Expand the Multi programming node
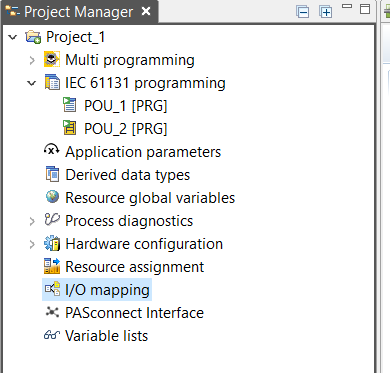 pyautogui.click(x=32, y=60)
